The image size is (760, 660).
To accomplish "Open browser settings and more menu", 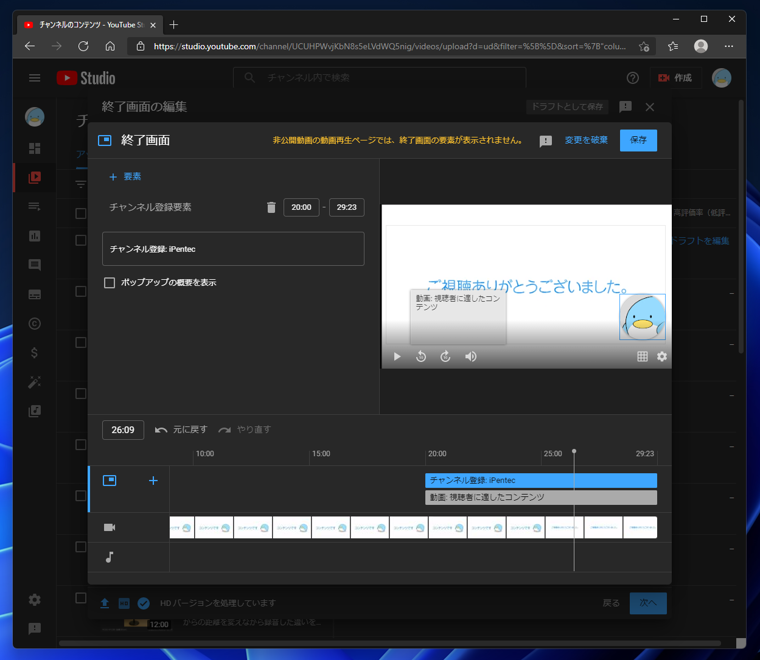I will (728, 47).
